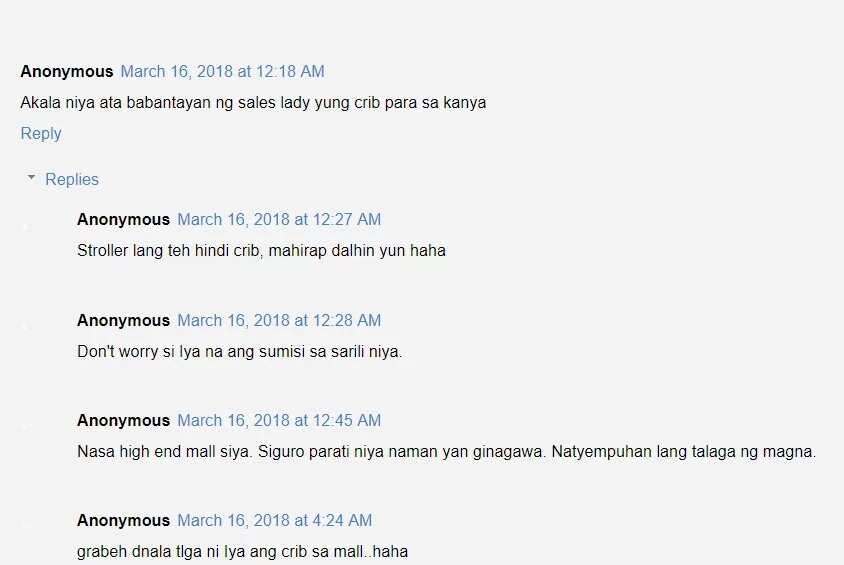Click the Anonymous author of 4:24 AM reply
Viewport: 844px width, 565px height.
click(x=123, y=520)
